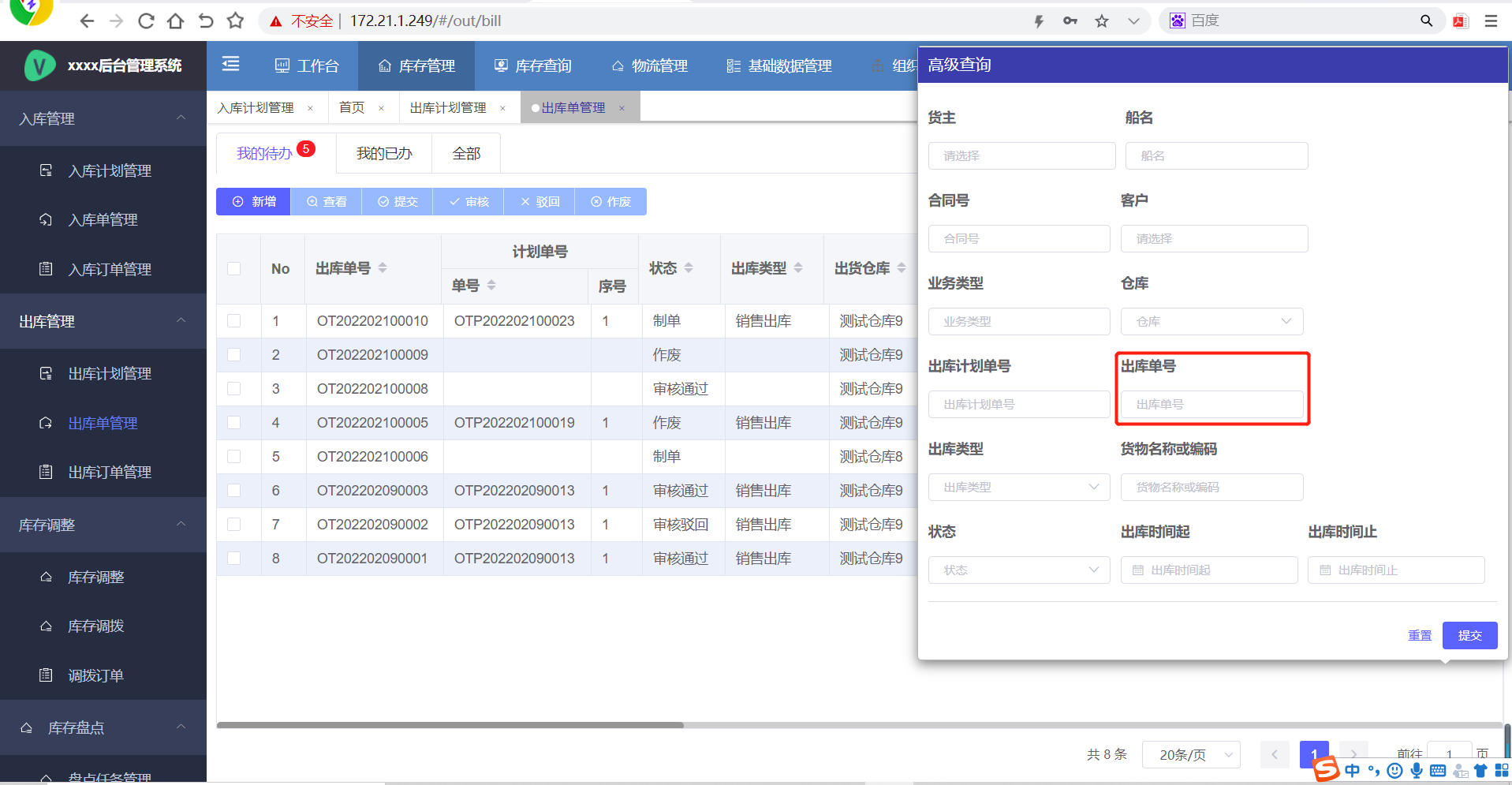This screenshot has height=785, width=1512.
Task: Click the green V system logo
Action: click(39, 65)
